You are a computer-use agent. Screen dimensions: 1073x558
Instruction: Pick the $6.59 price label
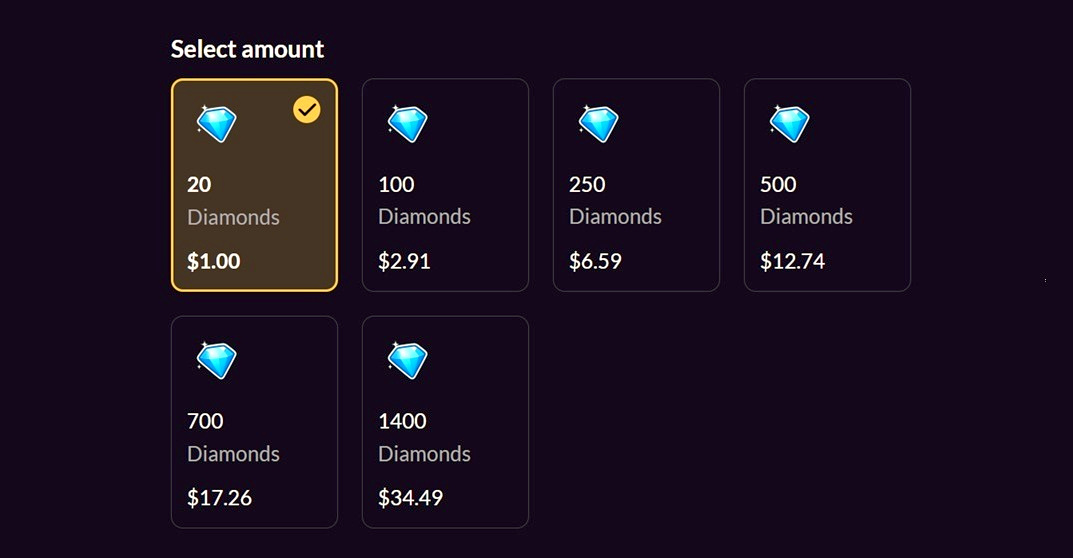point(595,262)
